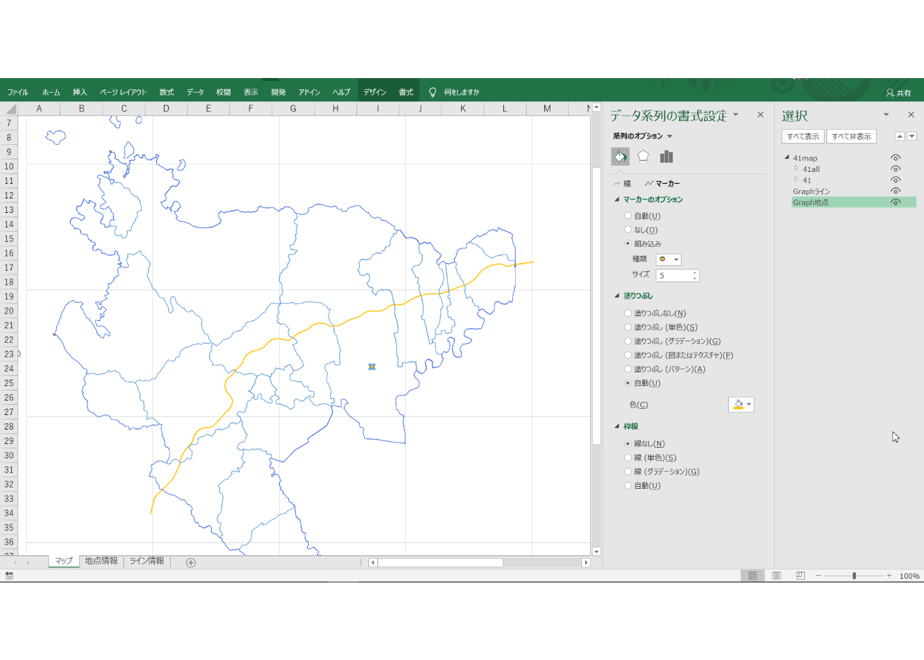
Task: Move selection down with the down arrow button
Action: [912, 136]
